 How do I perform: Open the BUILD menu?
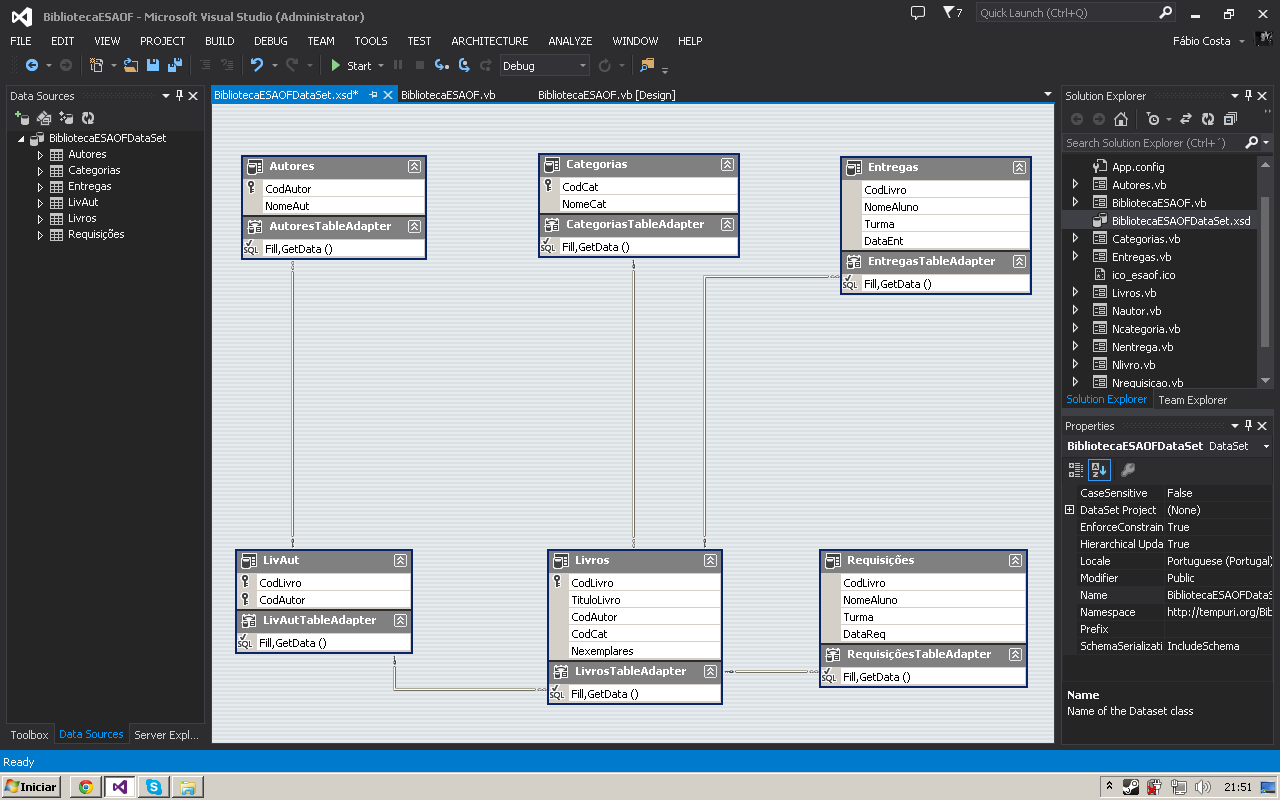pyautogui.click(x=220, y=41)
